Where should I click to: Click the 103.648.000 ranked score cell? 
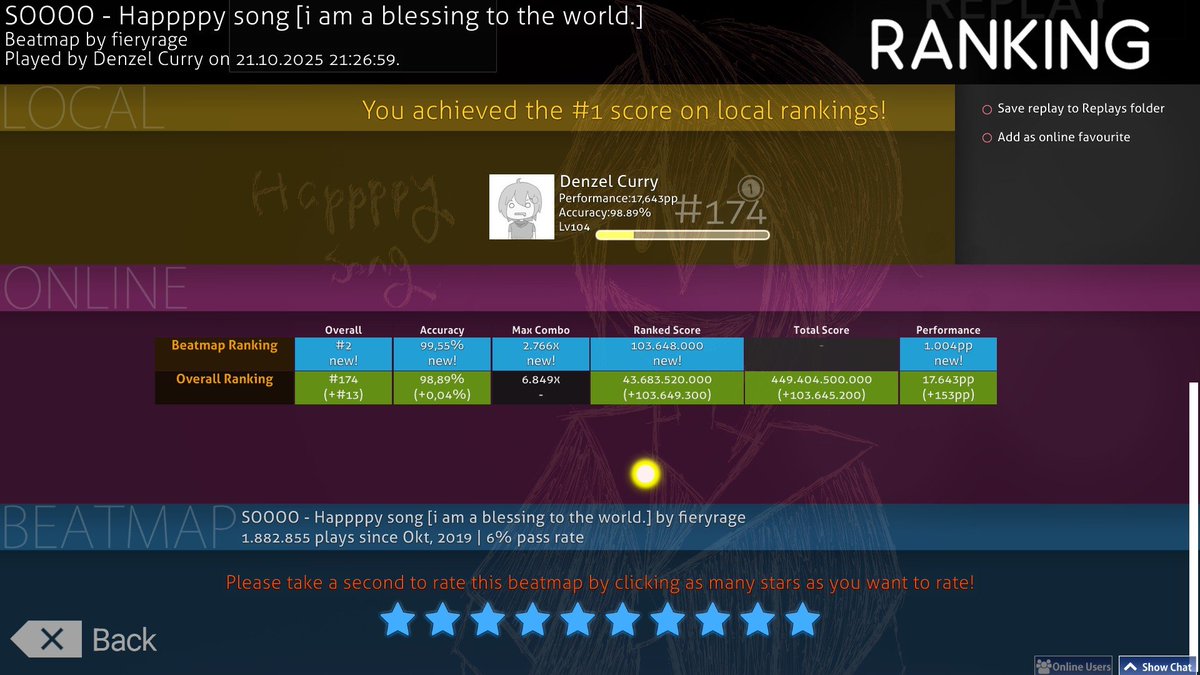click(667, 354)
